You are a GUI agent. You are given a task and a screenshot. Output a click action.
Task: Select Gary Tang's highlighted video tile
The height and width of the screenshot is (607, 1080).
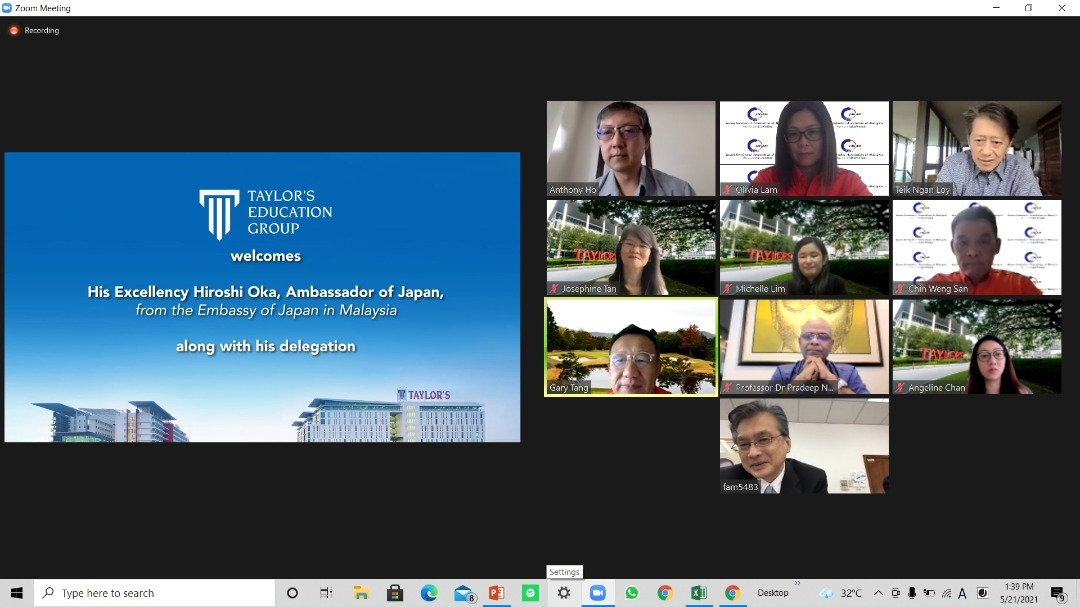pyautogui.click(x=631, y=347)
